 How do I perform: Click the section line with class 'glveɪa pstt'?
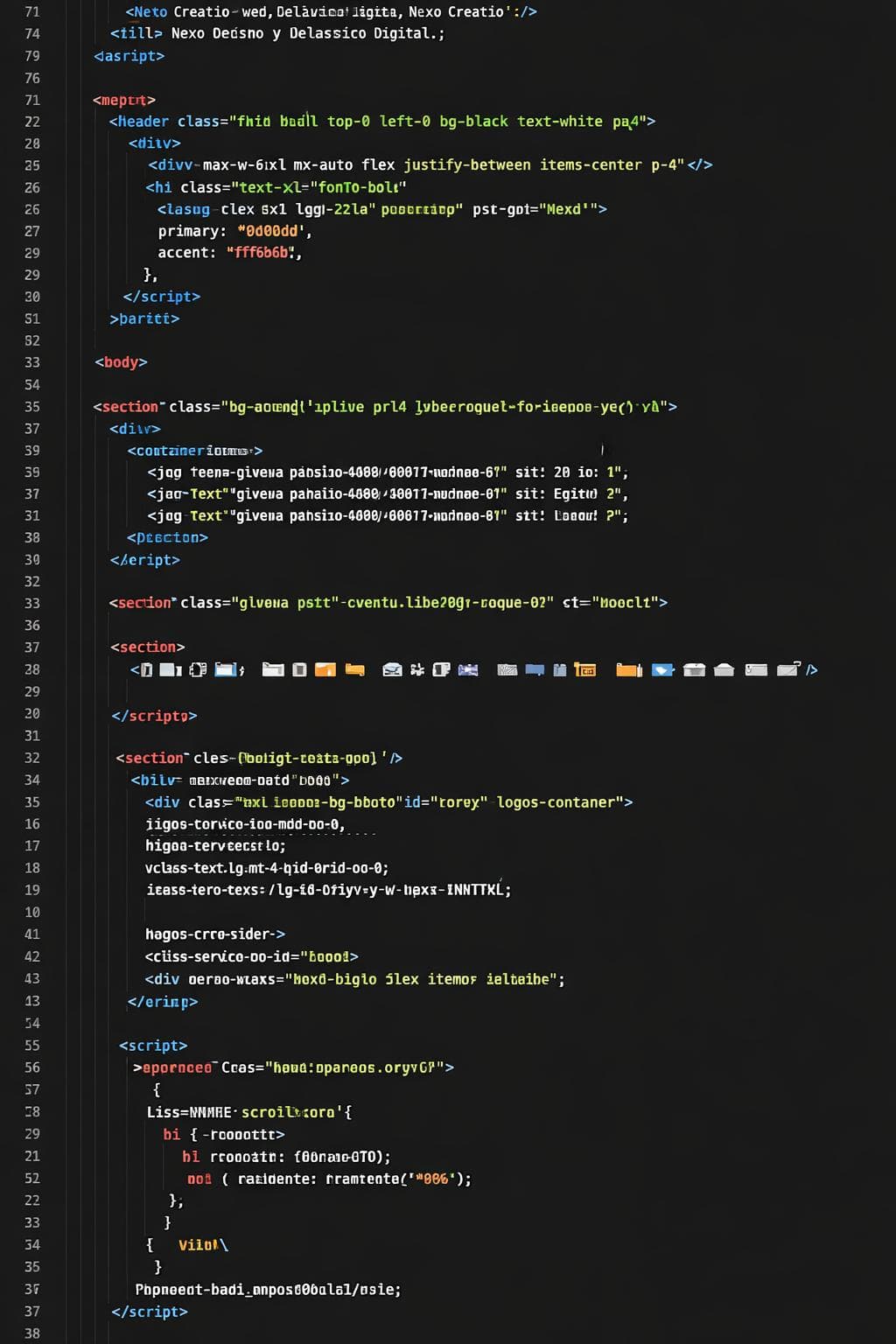coord(388,603)
